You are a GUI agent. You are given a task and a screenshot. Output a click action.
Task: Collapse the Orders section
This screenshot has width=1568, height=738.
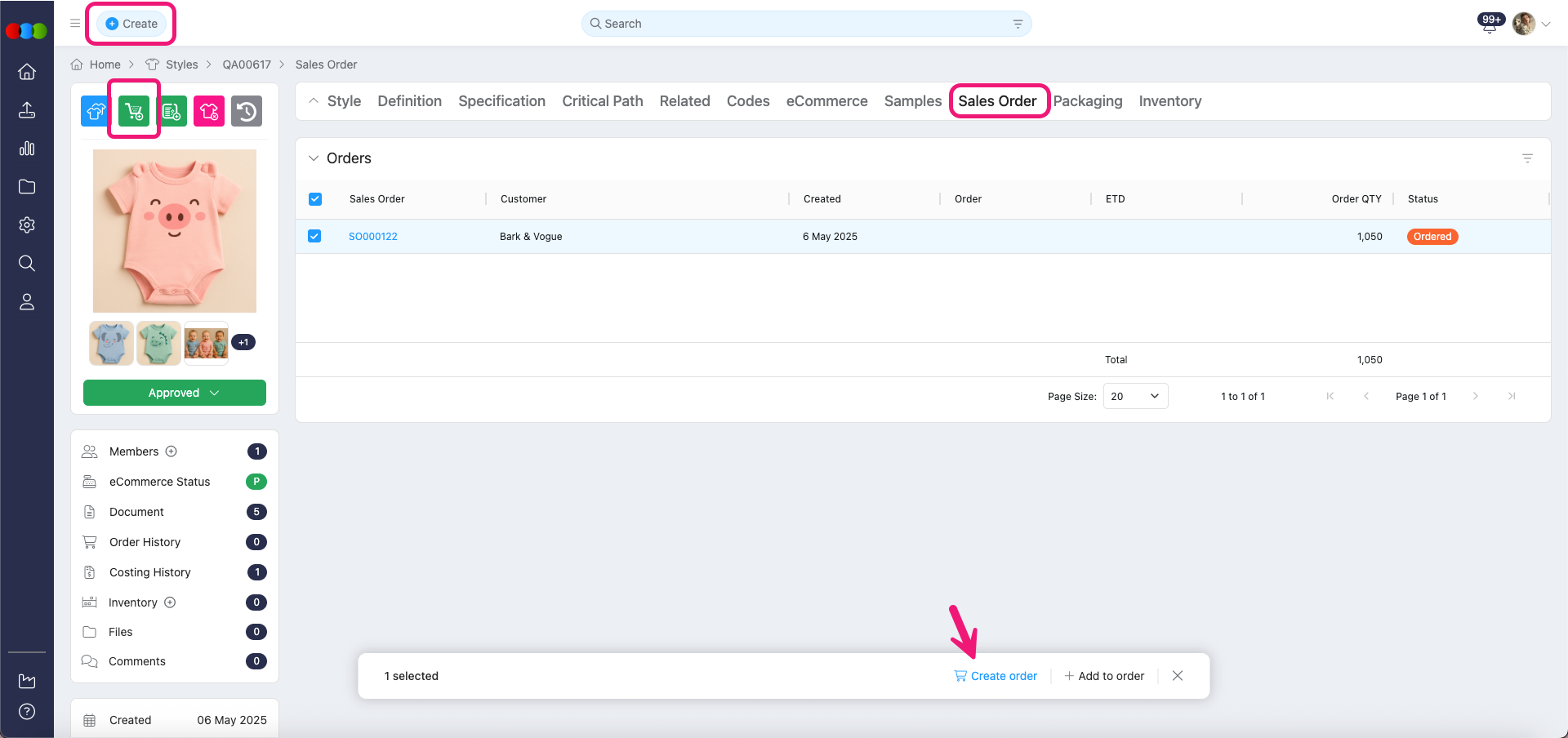point(314,158)
